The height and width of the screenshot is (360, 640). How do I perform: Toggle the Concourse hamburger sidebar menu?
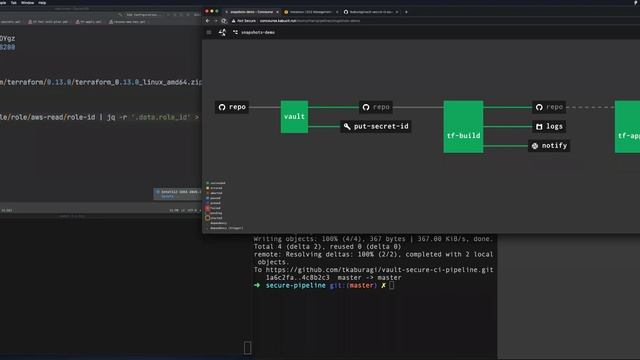(209, 32)
